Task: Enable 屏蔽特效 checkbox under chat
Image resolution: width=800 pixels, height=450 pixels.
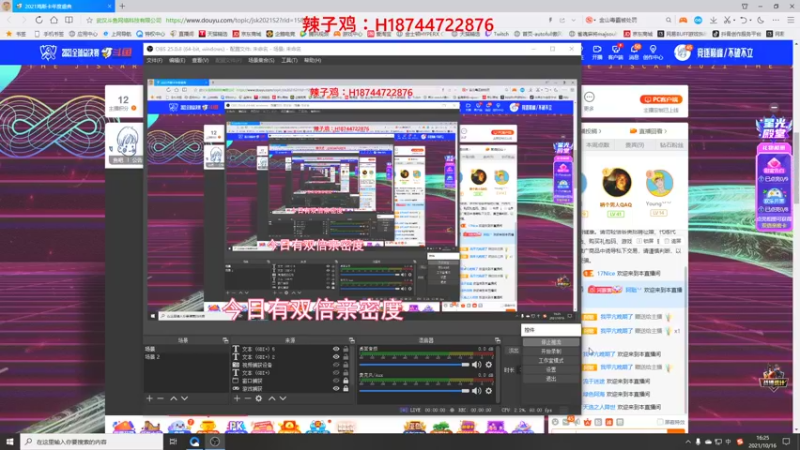Action: click(660, 422)
